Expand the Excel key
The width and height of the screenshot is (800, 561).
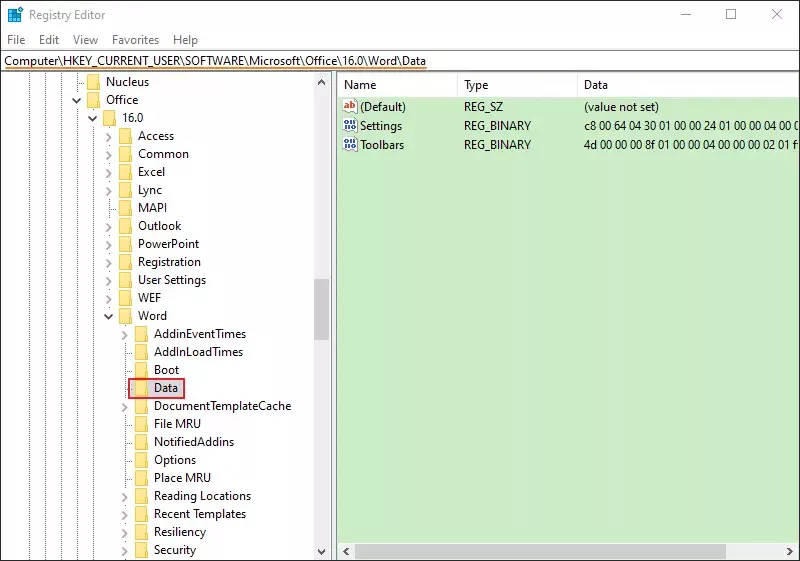click(108, 172)
